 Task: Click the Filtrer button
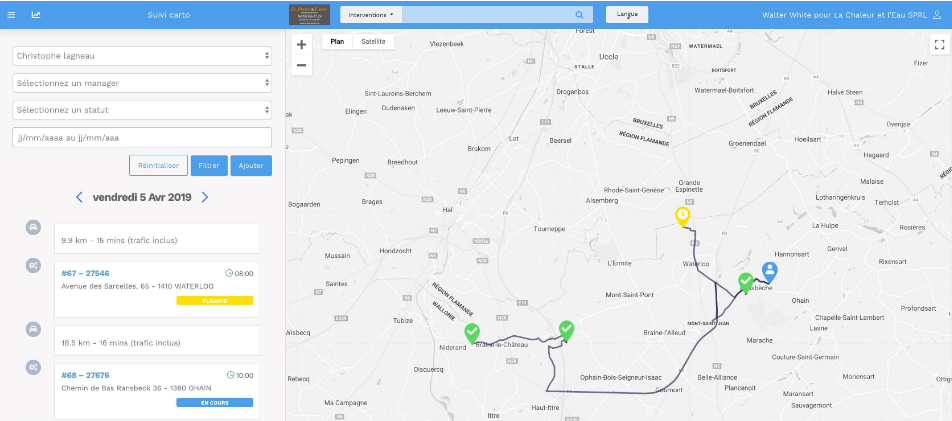coord(209,165)
